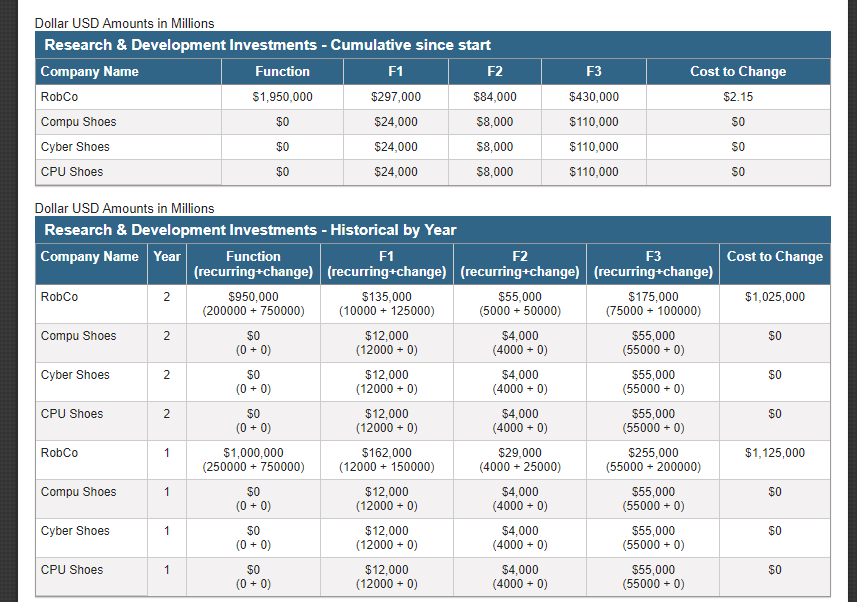This screenshot has width=857, height=602.
Task: Click '(12000 + 150000)' breakdown under $162,000
Action: point(386,467)
